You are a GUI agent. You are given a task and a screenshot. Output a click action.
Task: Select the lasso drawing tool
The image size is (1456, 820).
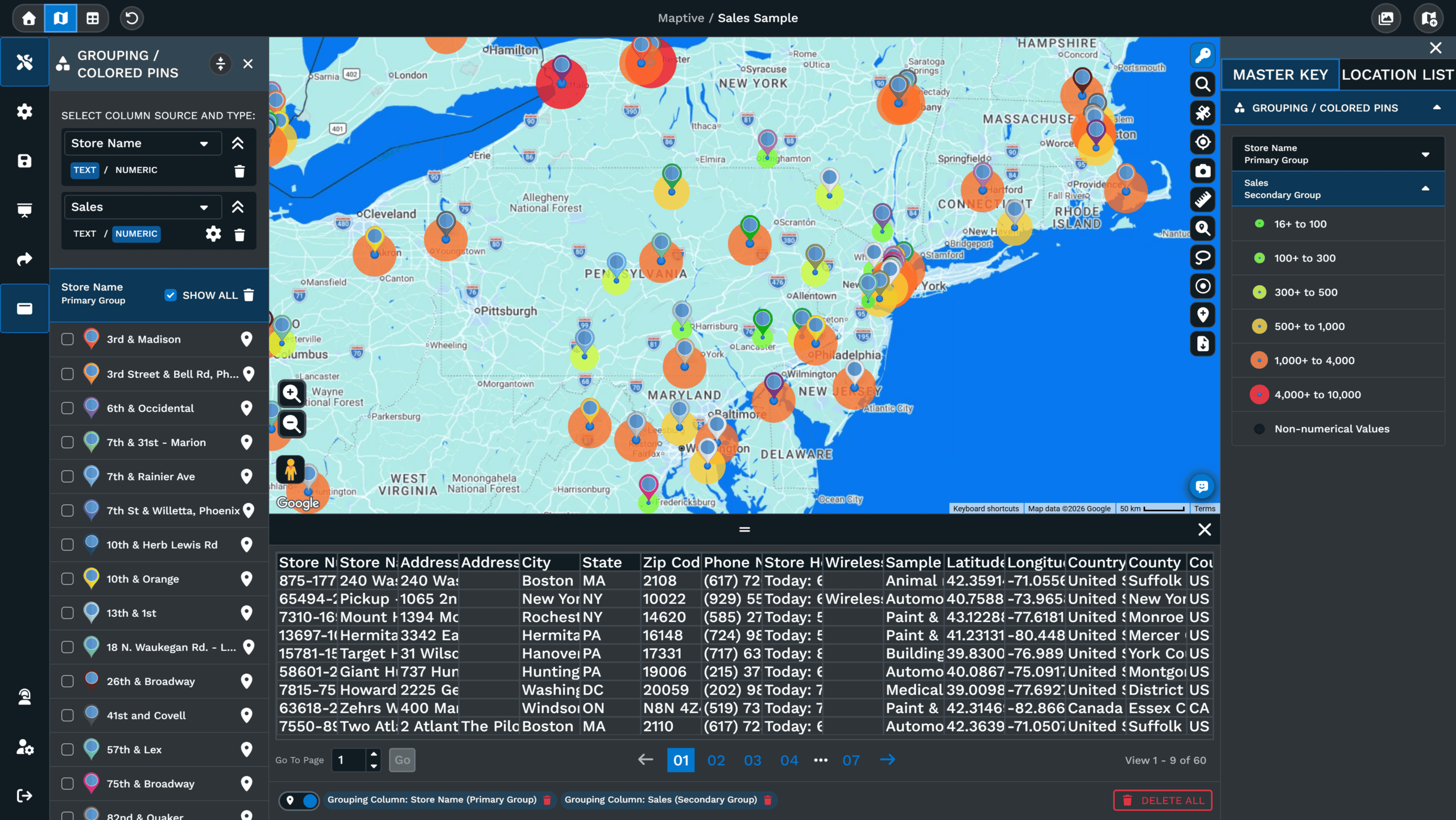click(1202, 257)
